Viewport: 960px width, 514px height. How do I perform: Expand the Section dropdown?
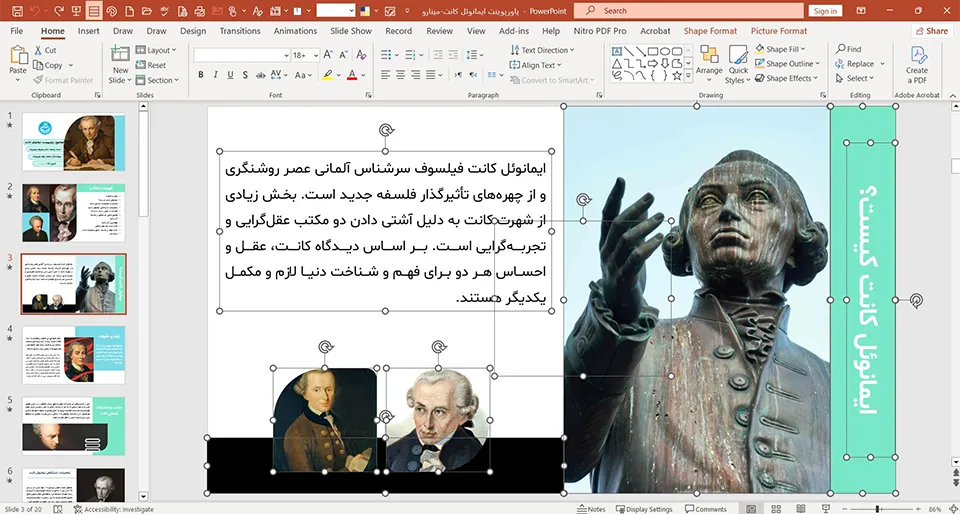click(x=157, y=80)
